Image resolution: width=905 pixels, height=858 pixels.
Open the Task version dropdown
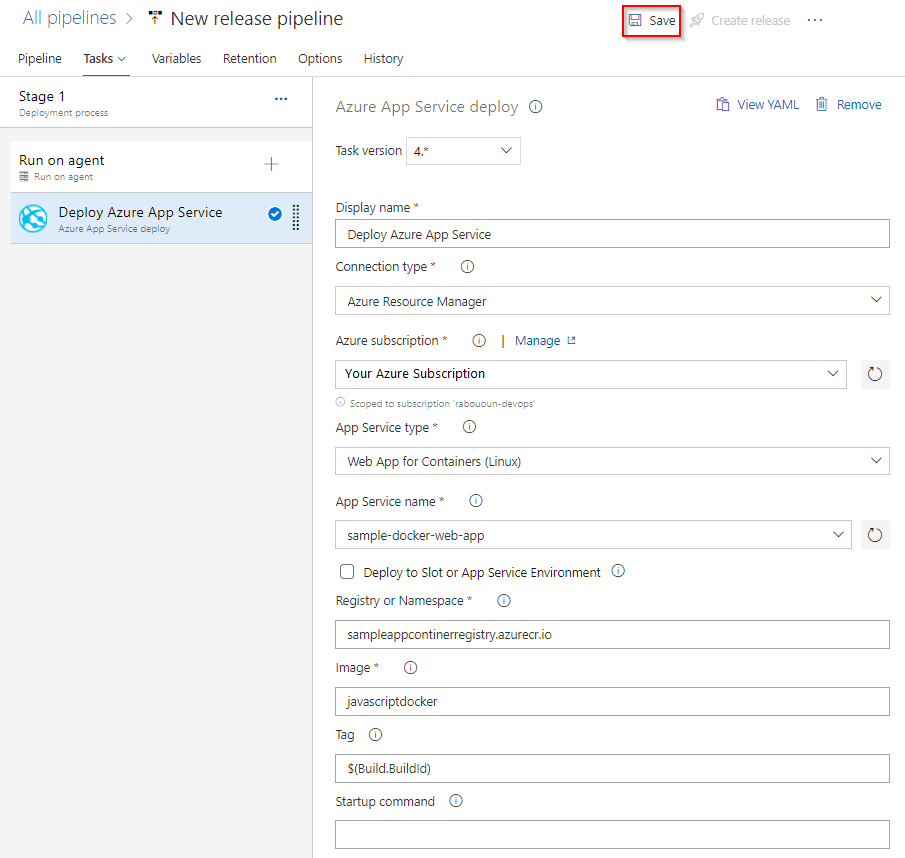click(x=463, y=150)
